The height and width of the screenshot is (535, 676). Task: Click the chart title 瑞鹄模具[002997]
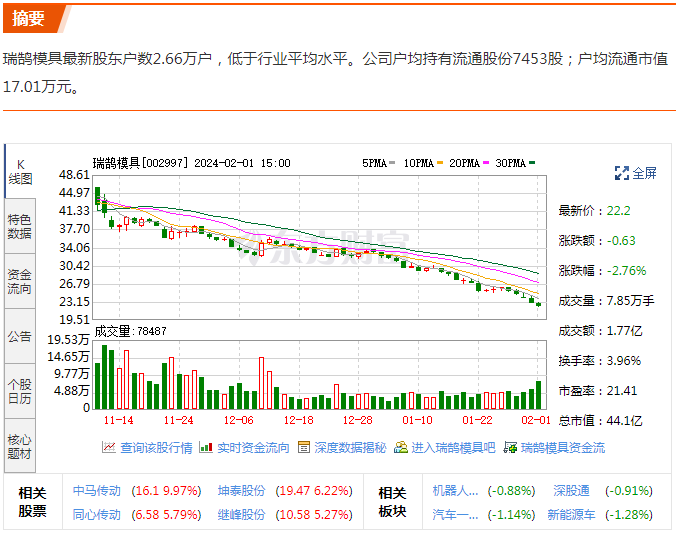(141, 163)
